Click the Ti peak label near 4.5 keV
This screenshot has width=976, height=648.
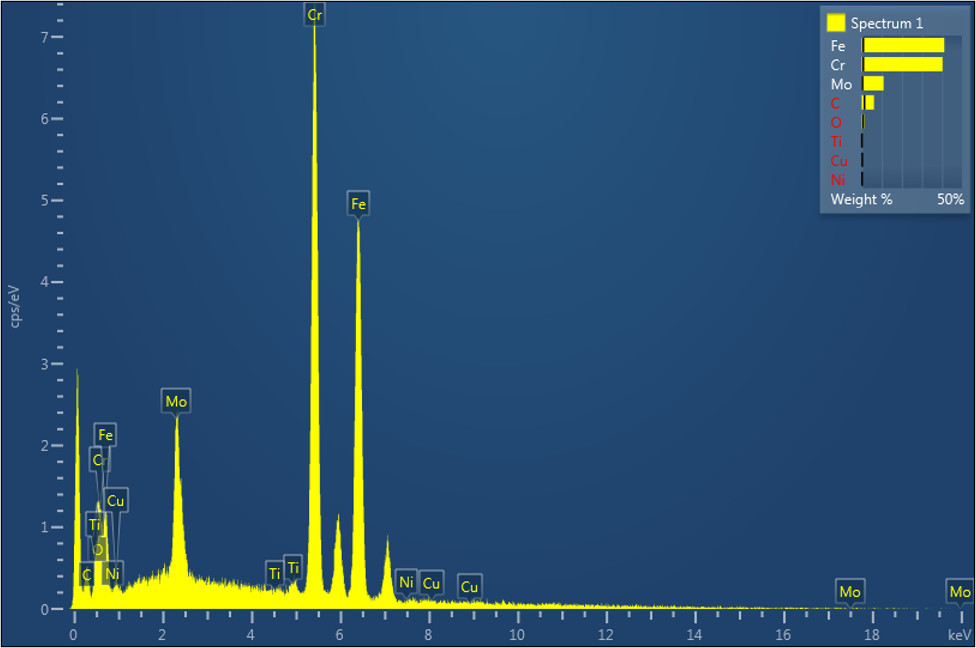[x=274, y=573]
